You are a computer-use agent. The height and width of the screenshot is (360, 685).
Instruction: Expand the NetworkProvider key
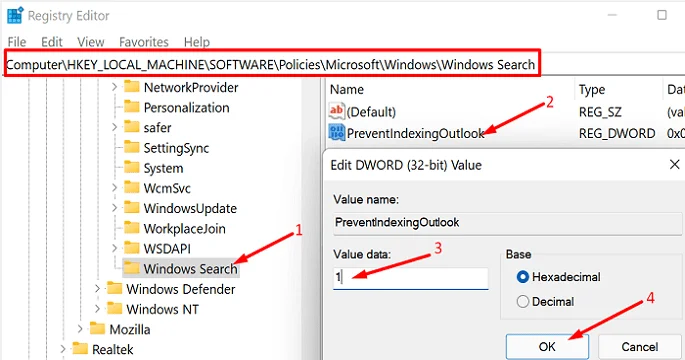[114, 87]
